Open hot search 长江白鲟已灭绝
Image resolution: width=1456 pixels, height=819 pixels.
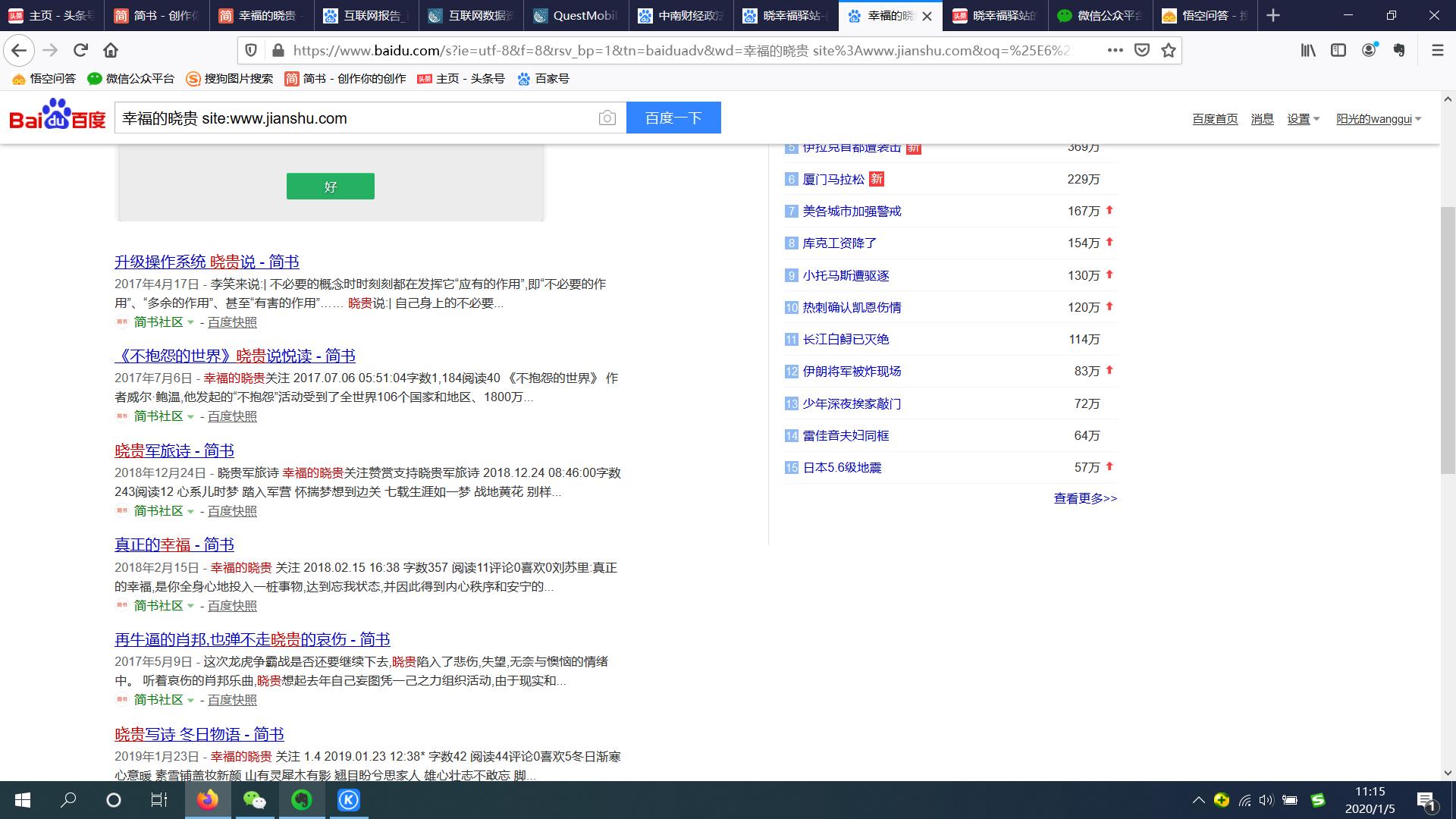[x=846, y=340]
